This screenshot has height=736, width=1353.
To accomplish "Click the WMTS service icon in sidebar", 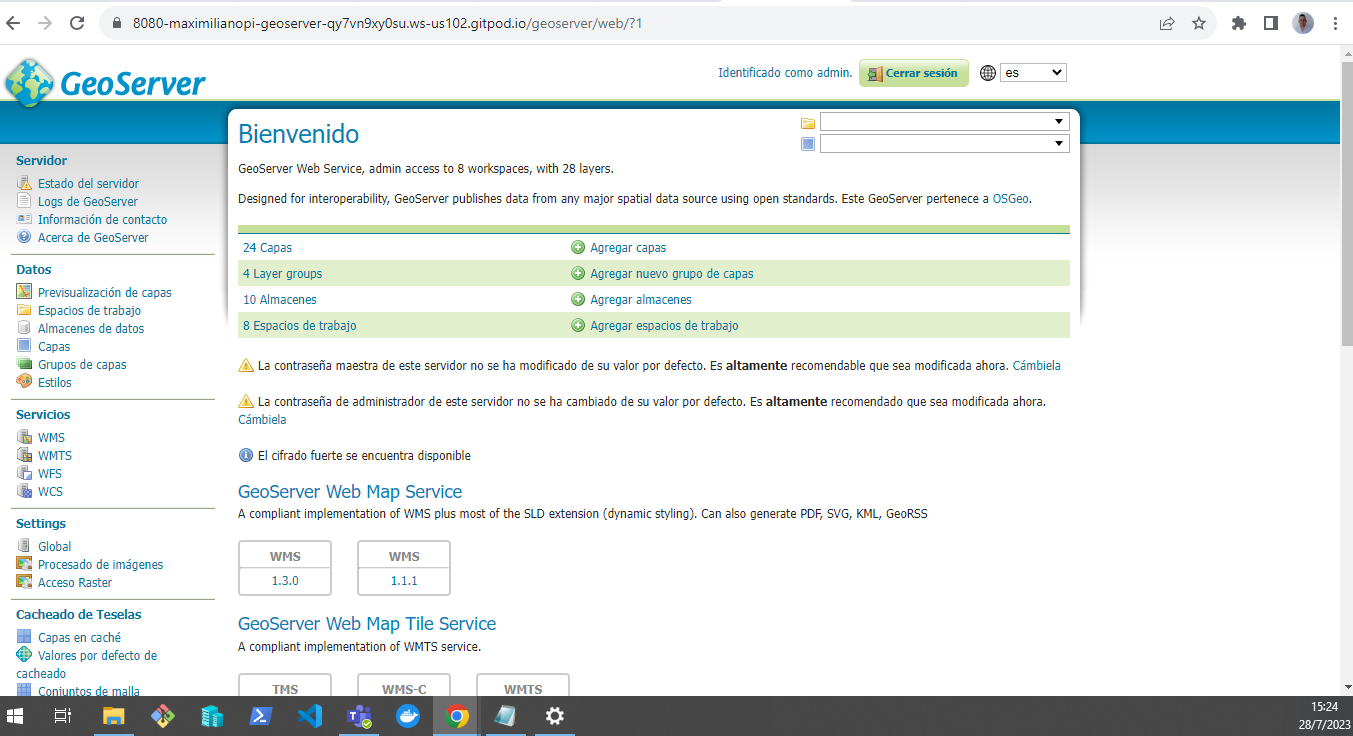I will click(x=24, y=455).
